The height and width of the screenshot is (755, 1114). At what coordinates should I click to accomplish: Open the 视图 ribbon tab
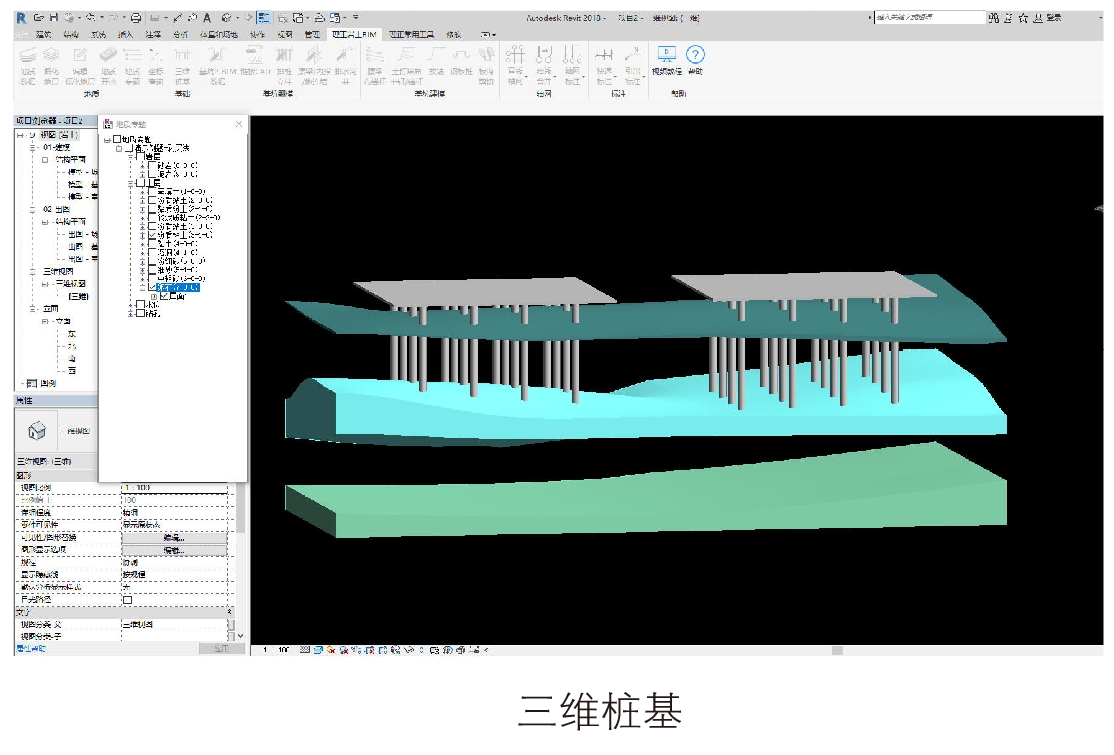[x=285, y=34]
